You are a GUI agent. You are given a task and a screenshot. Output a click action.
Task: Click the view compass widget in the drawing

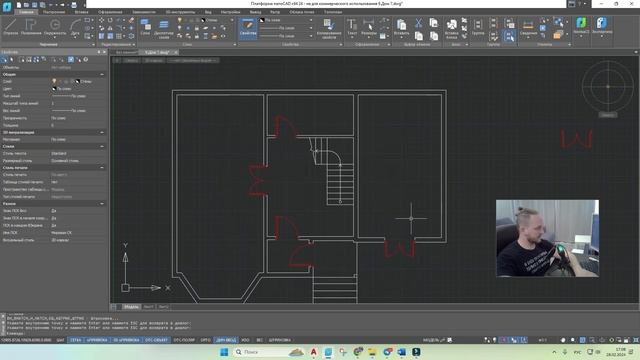(x=608, y=87)
